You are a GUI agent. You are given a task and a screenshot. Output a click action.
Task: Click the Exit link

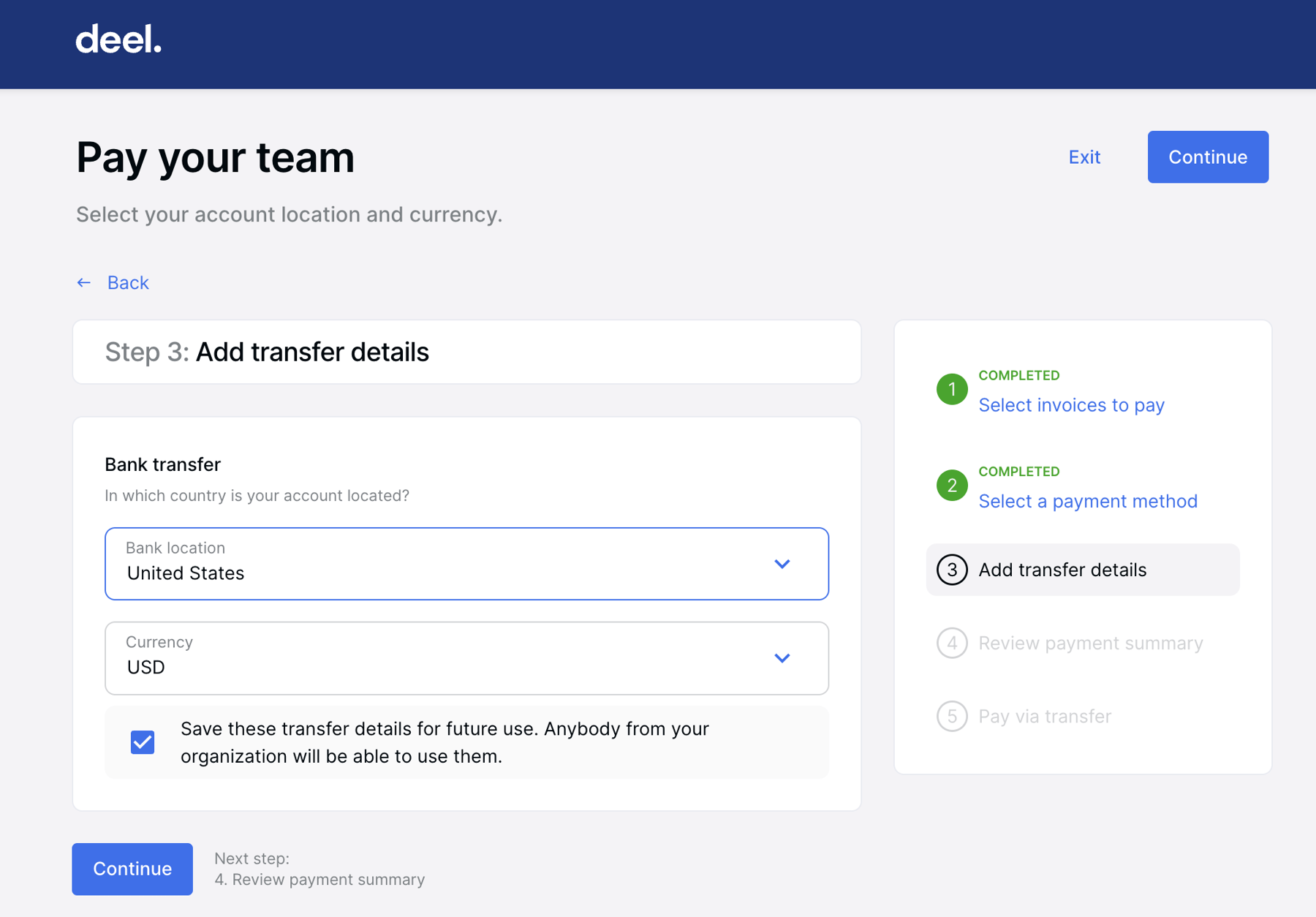[1084, 157]
